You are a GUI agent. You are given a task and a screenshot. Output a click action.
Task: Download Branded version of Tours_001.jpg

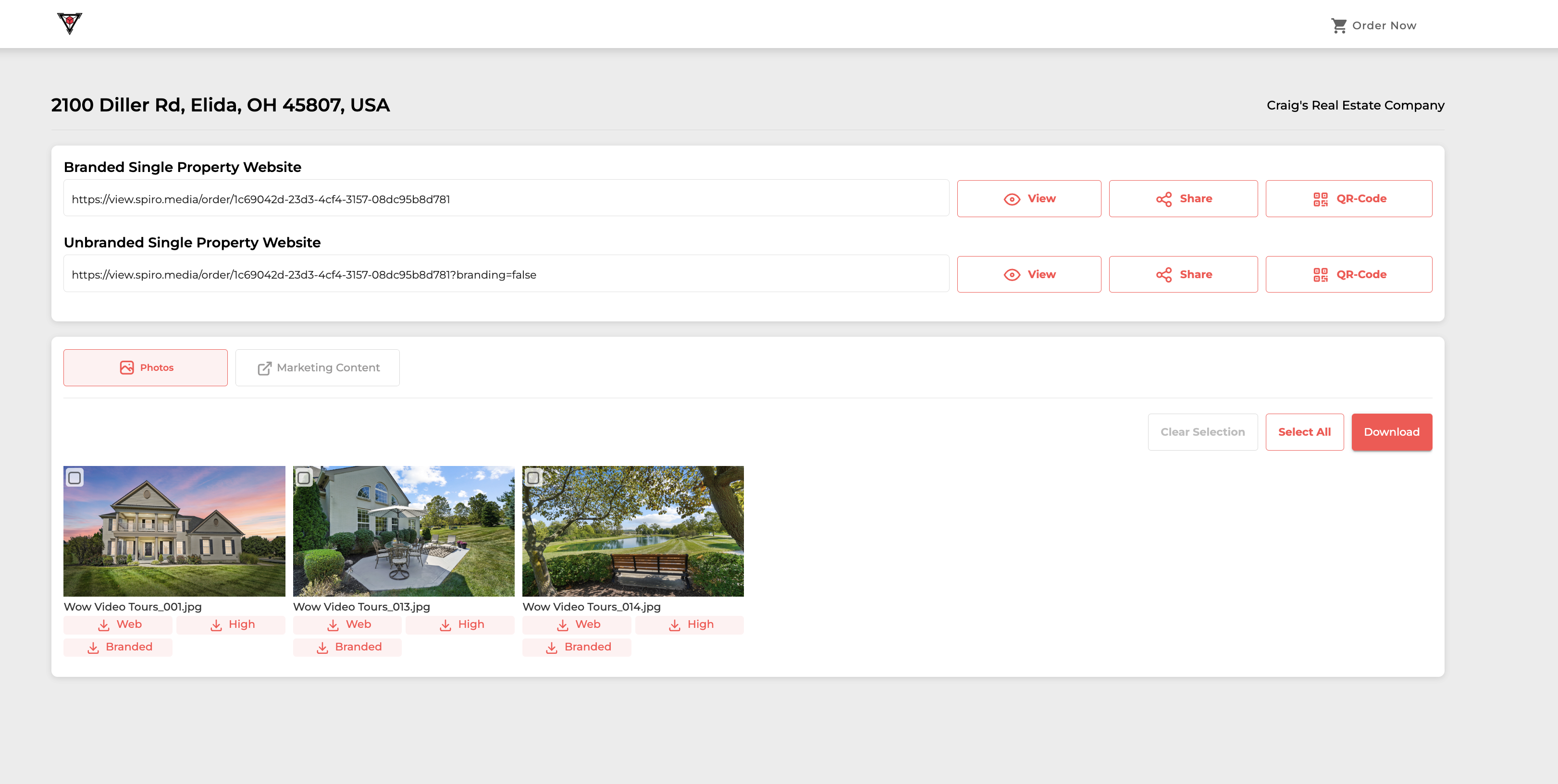tap(118, 647)
